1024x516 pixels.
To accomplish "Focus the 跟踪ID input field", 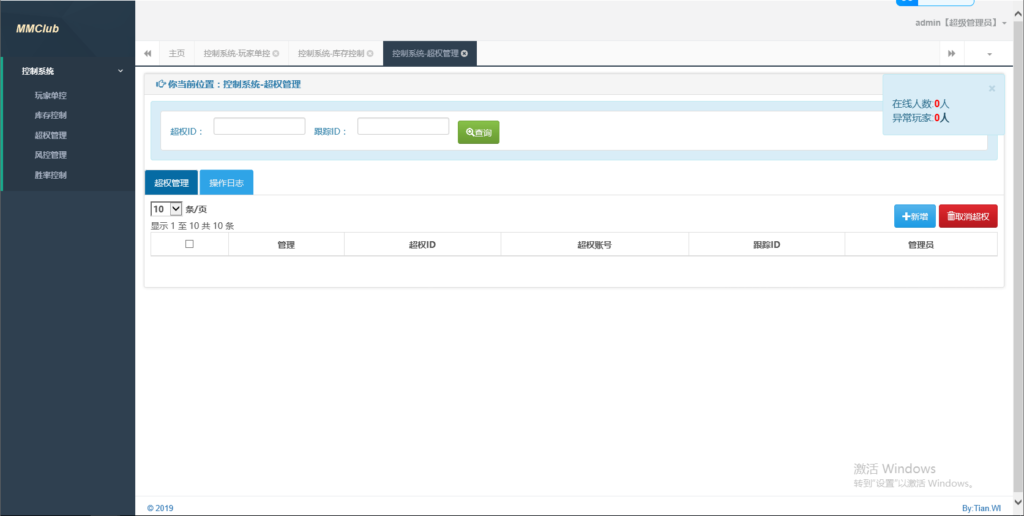I will [403, 126].
